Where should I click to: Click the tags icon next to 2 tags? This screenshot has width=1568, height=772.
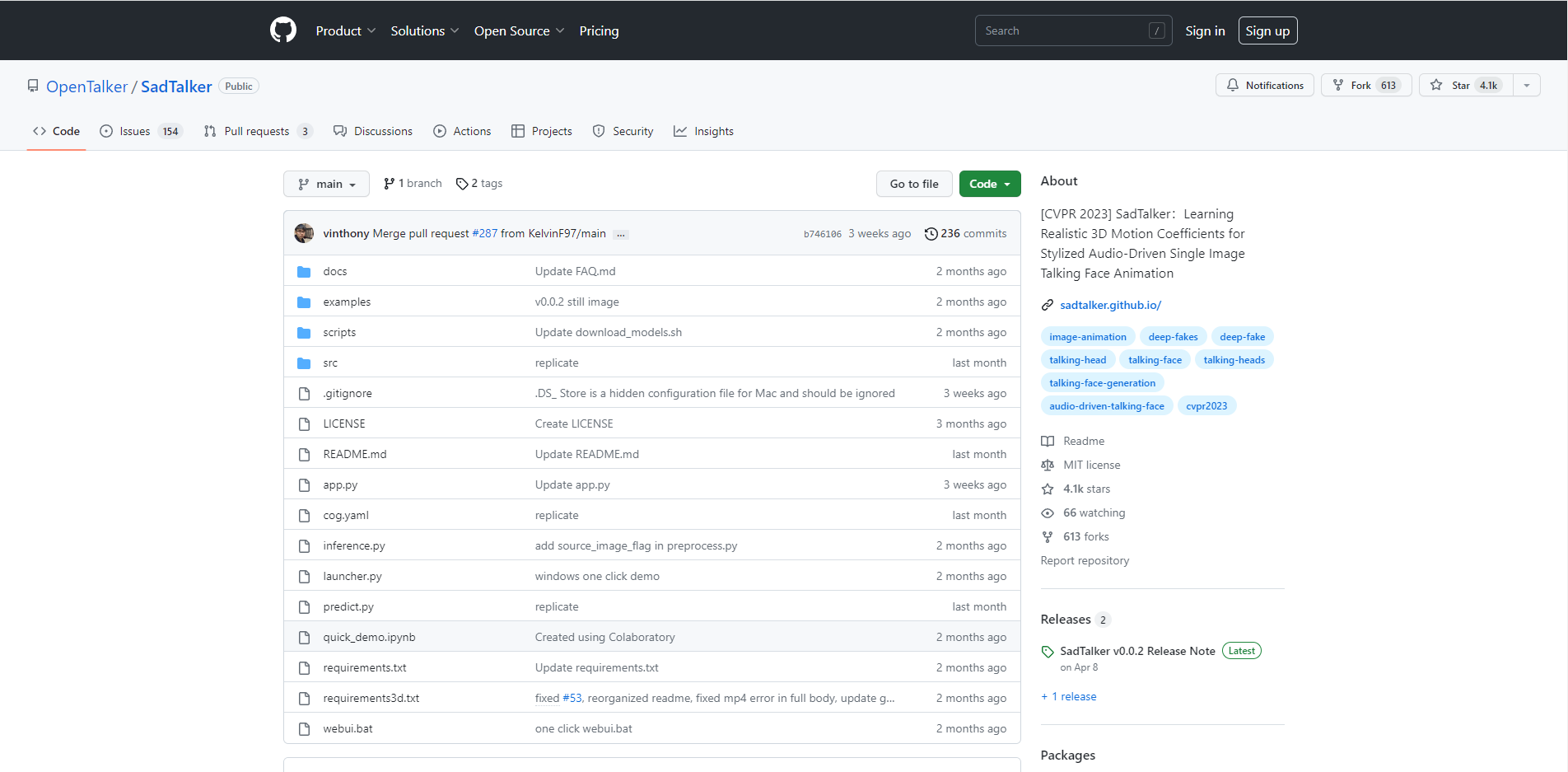pyautogui.click(x=462, y=184)
